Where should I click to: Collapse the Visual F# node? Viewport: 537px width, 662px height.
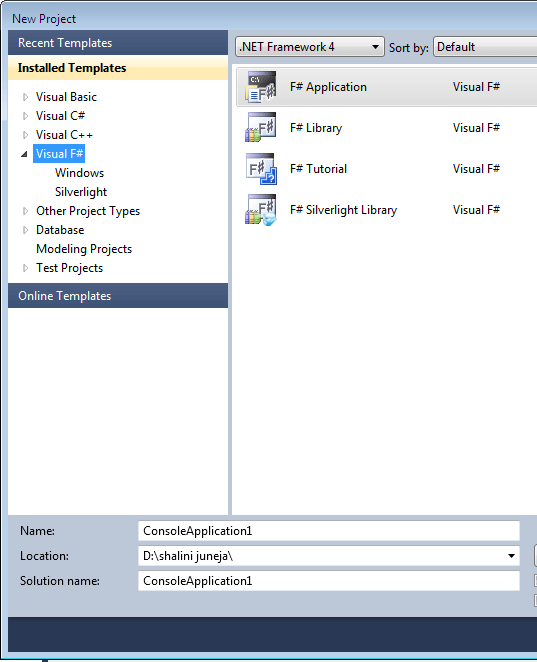[24, 154]
